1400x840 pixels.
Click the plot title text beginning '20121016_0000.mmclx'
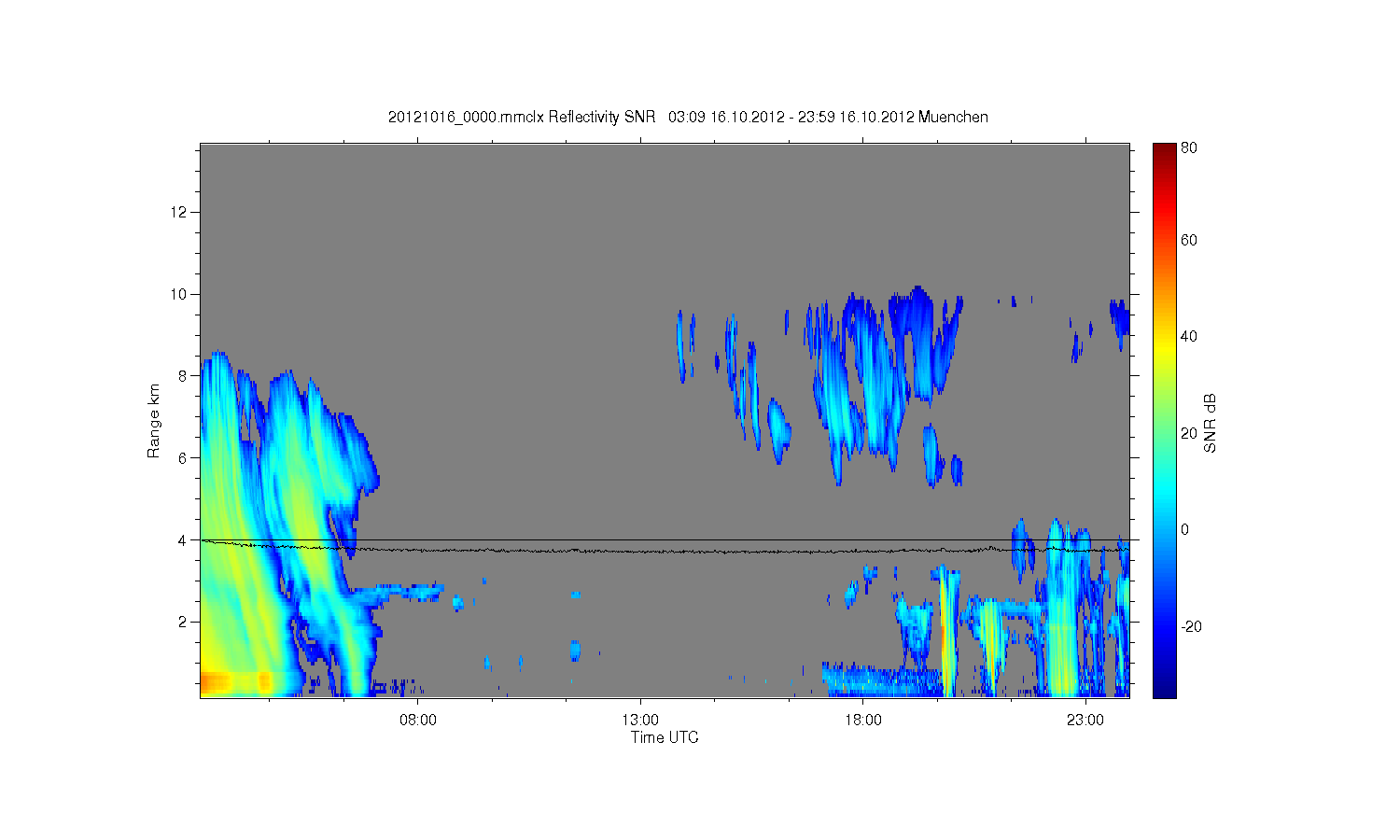pos(688,117)
